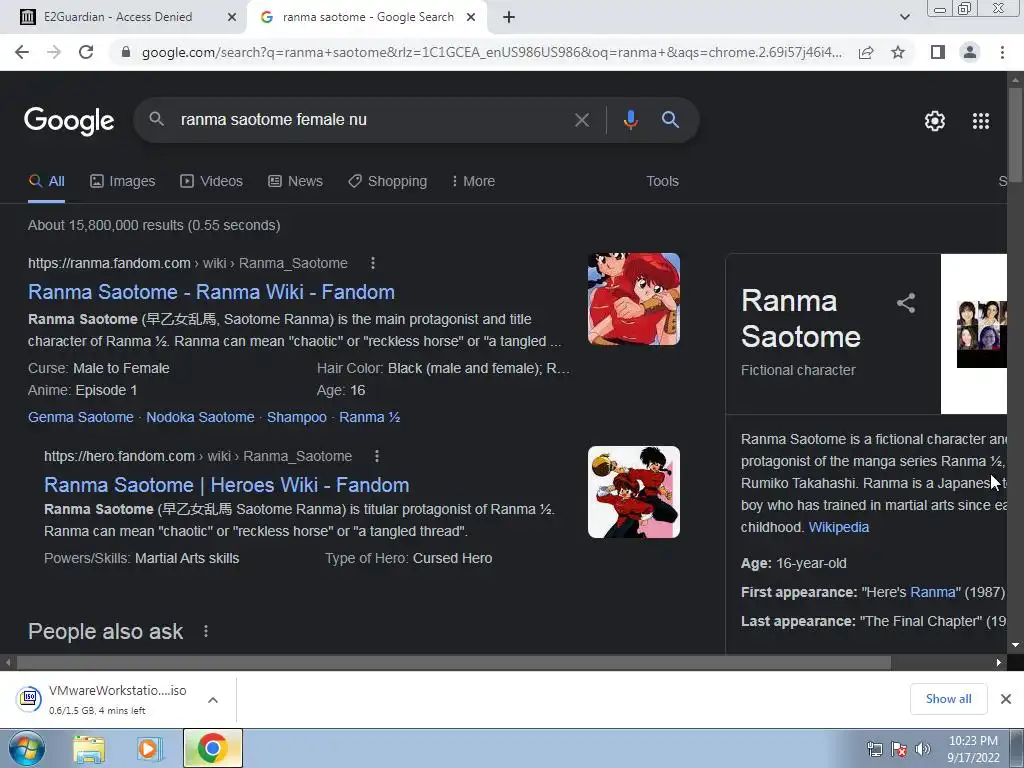Open the Ranma ½ sitelink
The height and width of the screenshot is (768, 1024).
[370, 417]
